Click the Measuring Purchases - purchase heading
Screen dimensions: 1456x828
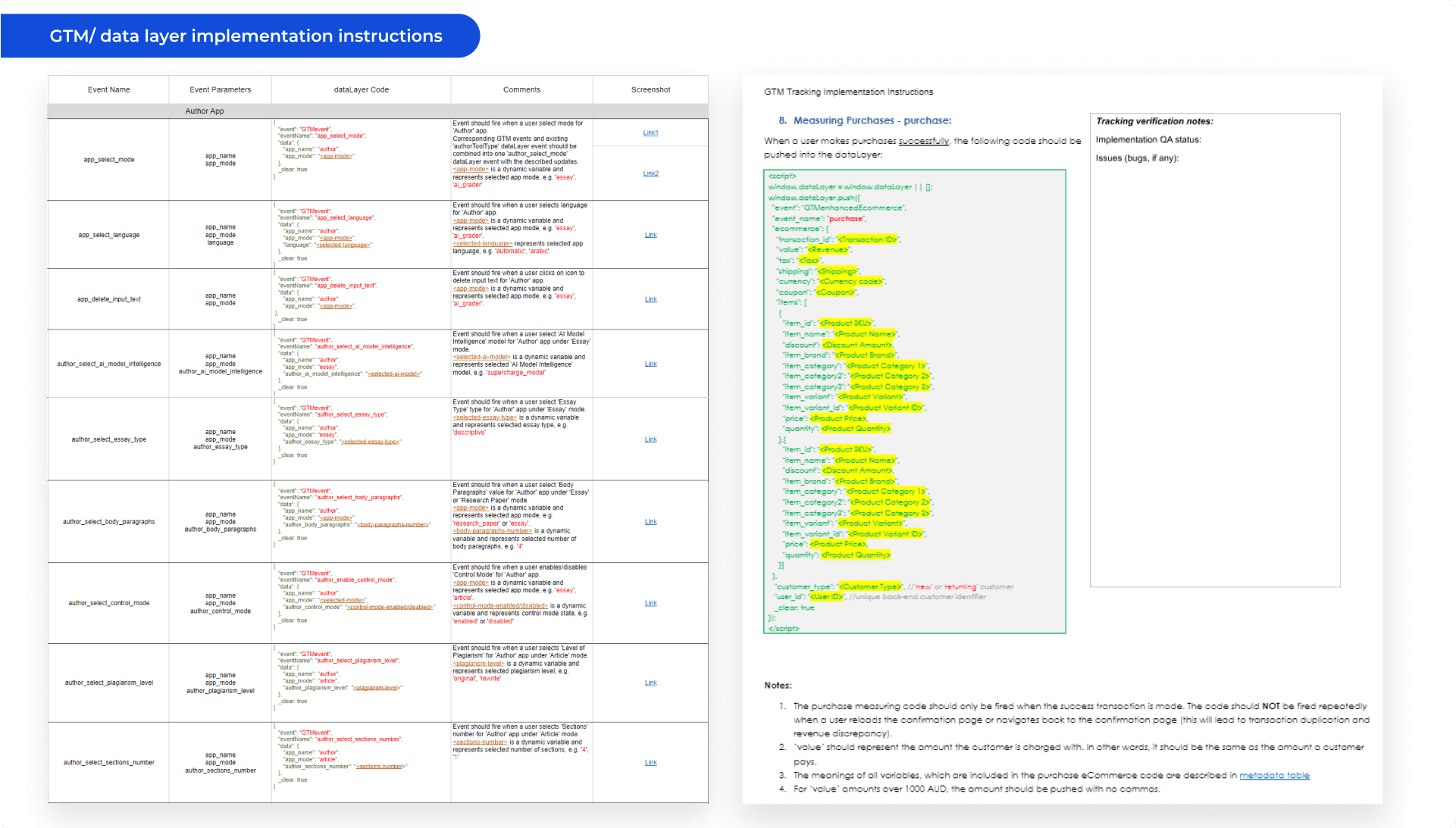coord(871,120)
